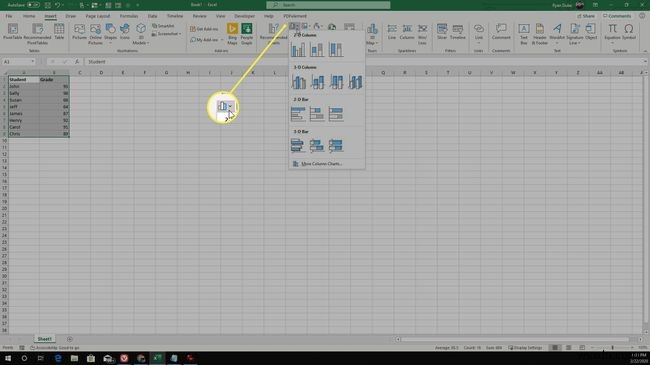Click in the Search box

pyautogui.click(x=328, y=5)
